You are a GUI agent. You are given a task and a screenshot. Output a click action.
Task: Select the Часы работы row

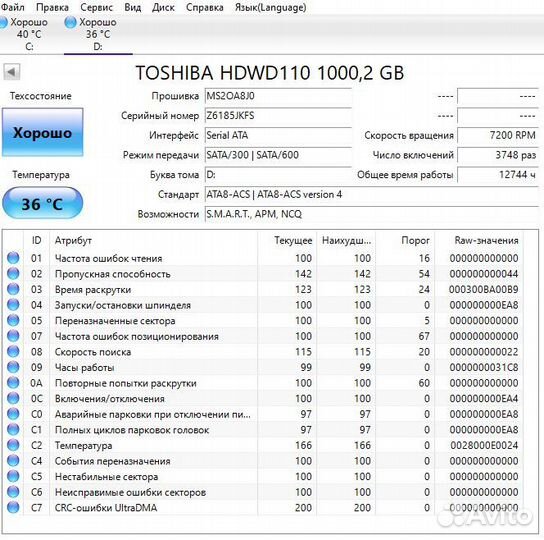coord(263,367)
